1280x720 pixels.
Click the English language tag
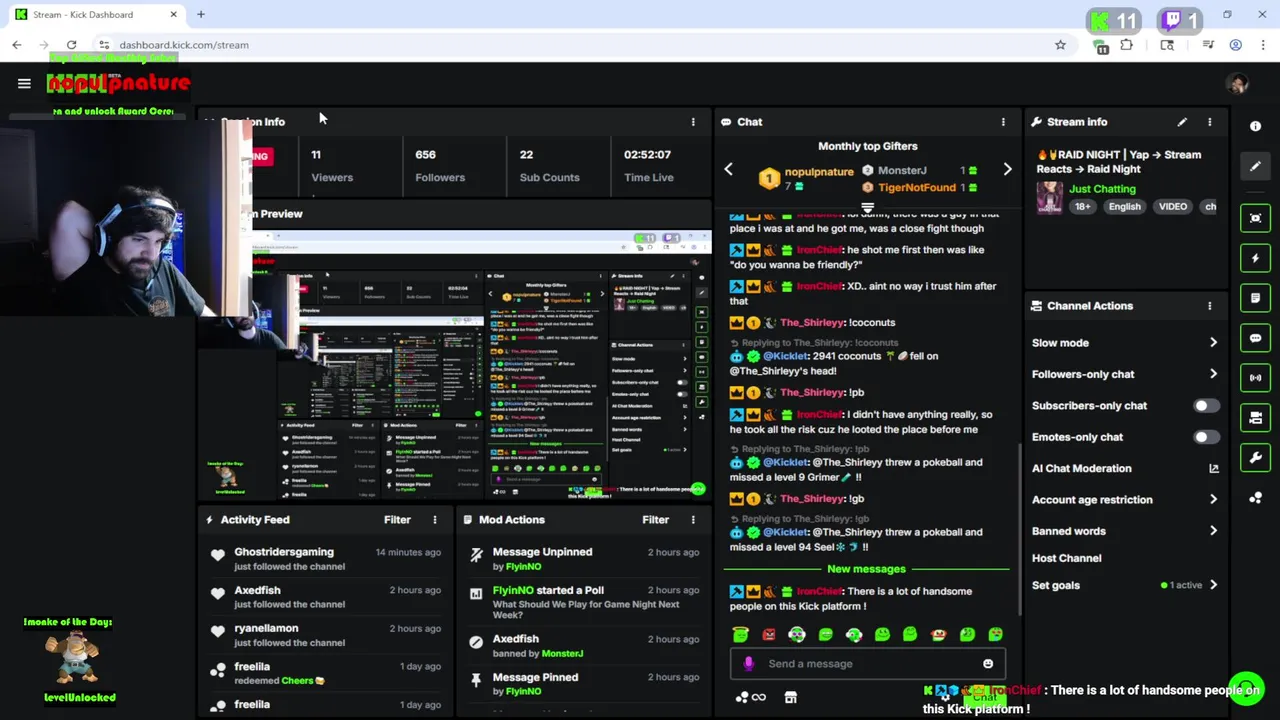click(1124, 207)
